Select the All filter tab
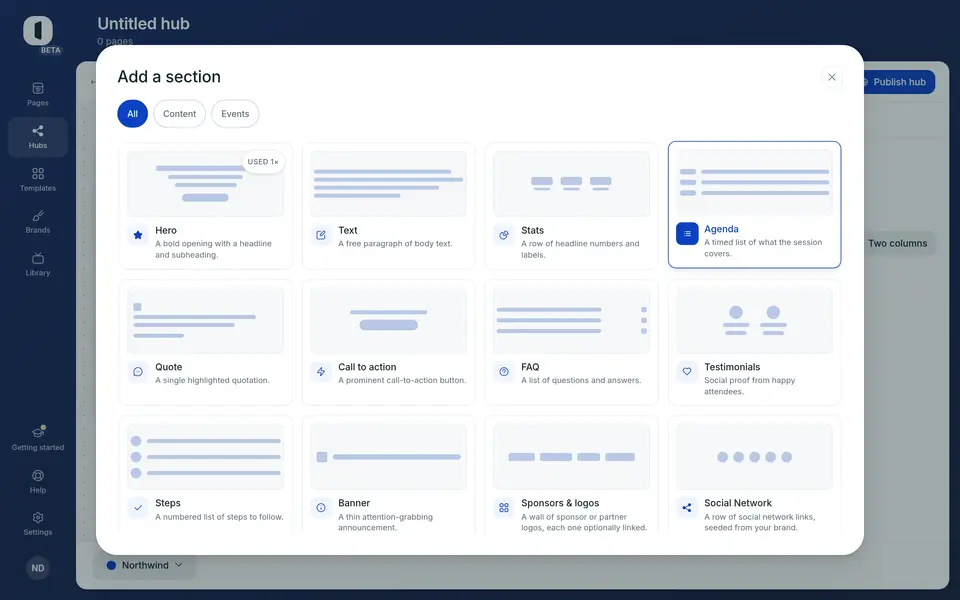This screenshot has width=960, height=600. [x=132, y=114]
